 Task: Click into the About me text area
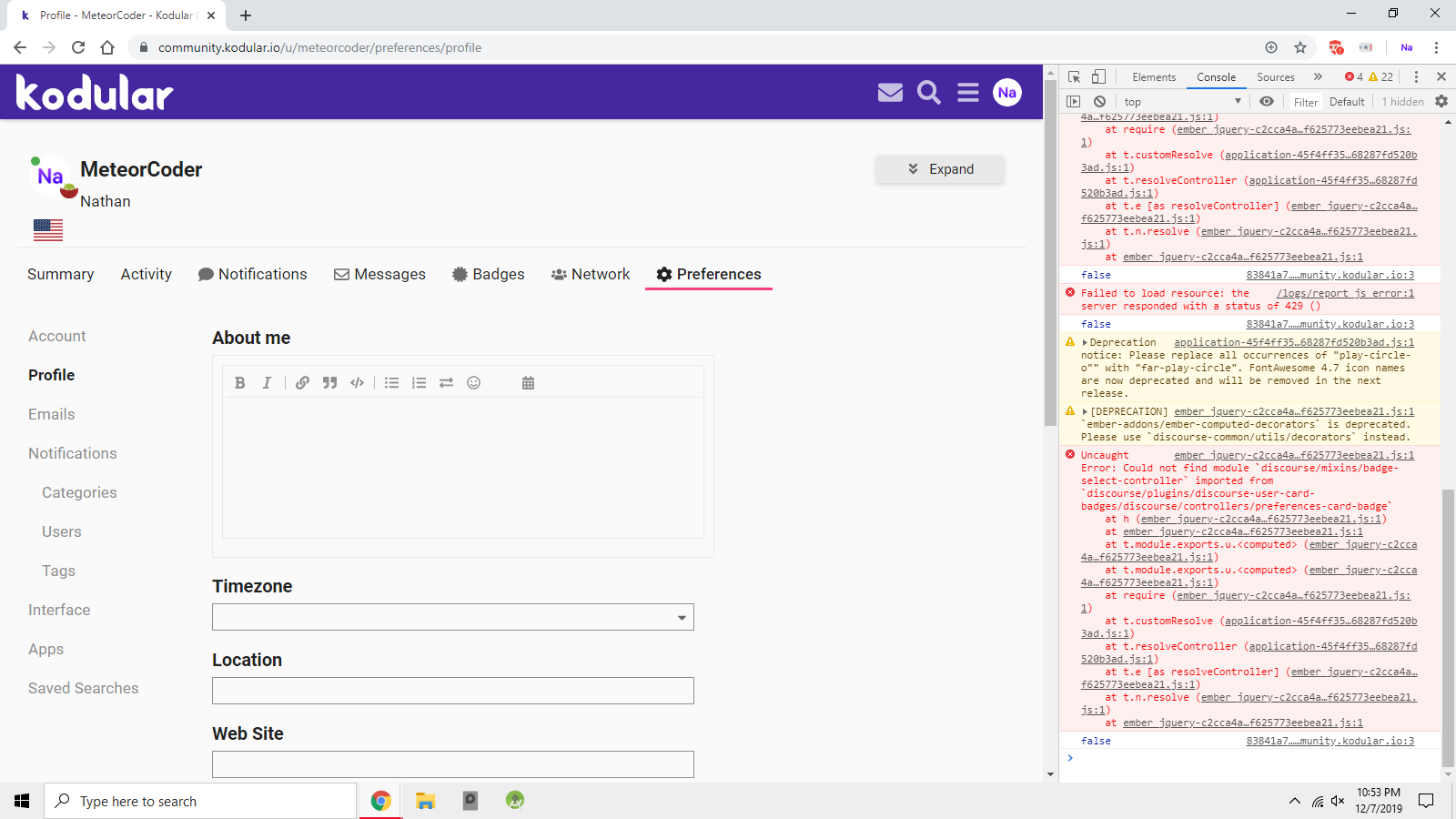463,468
